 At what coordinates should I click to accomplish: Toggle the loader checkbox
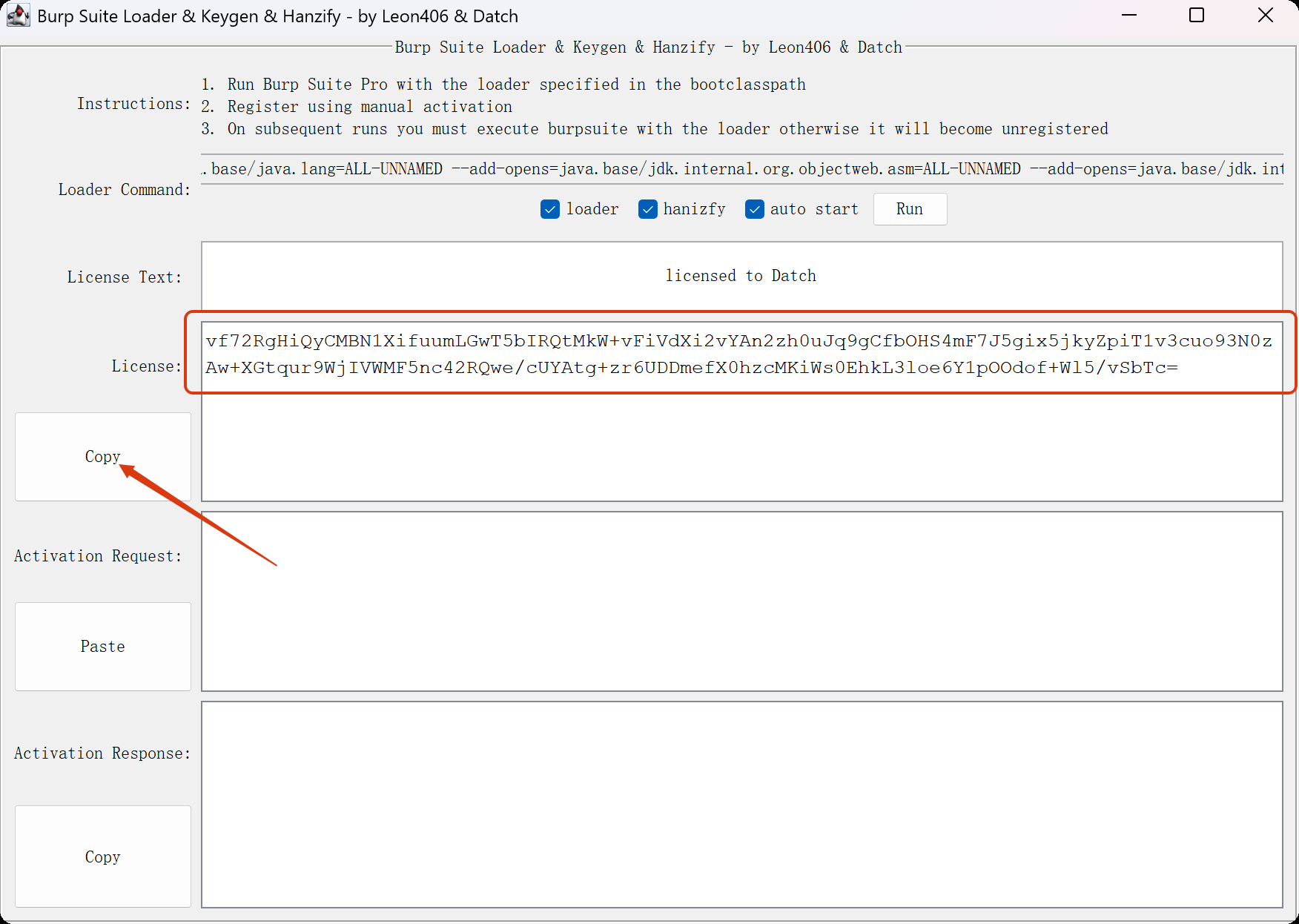(x=550, y=210)
